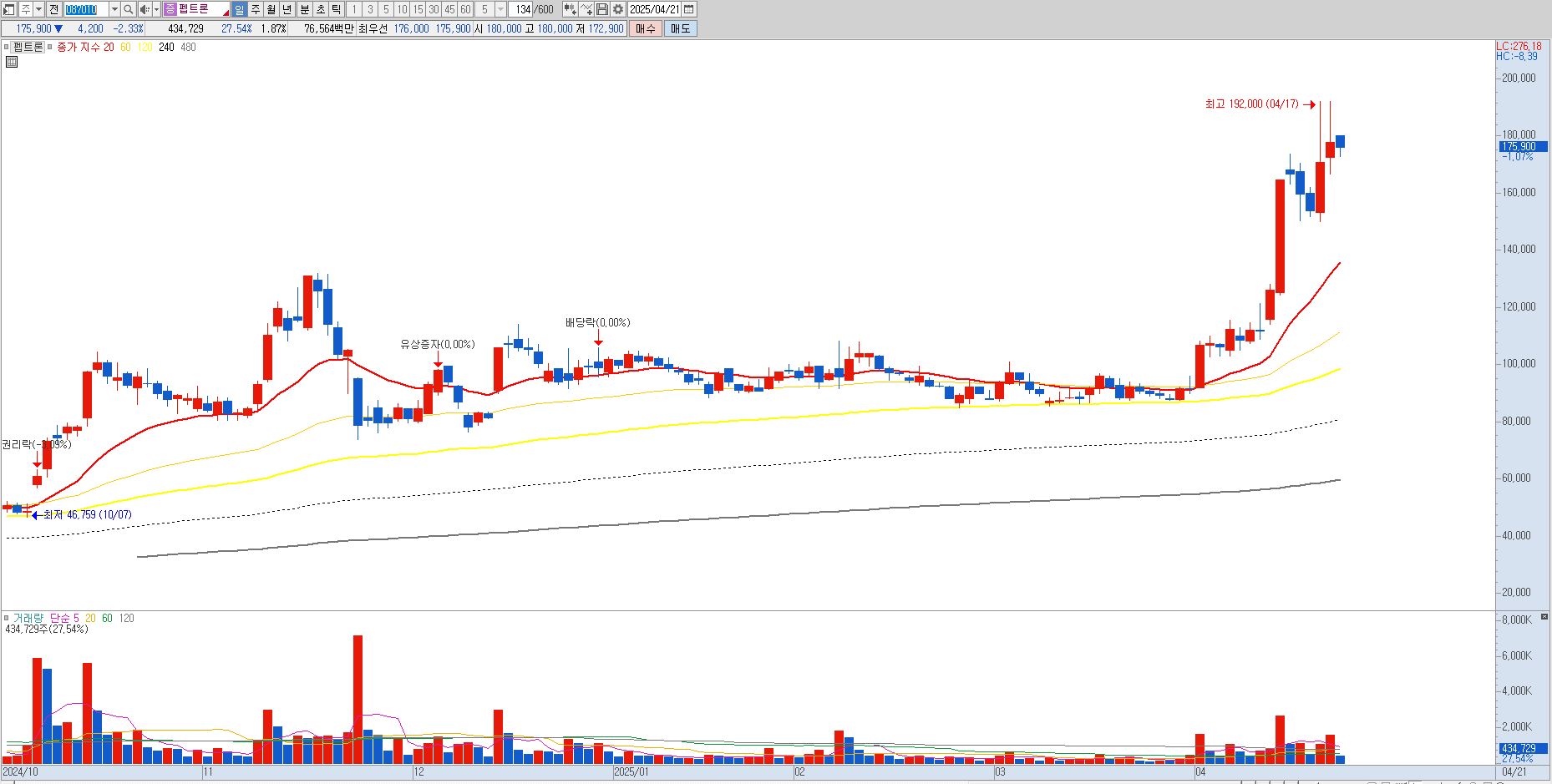The image size is (1552, 784).
Task: Select the 15 interval button
Action: [418, 9]
